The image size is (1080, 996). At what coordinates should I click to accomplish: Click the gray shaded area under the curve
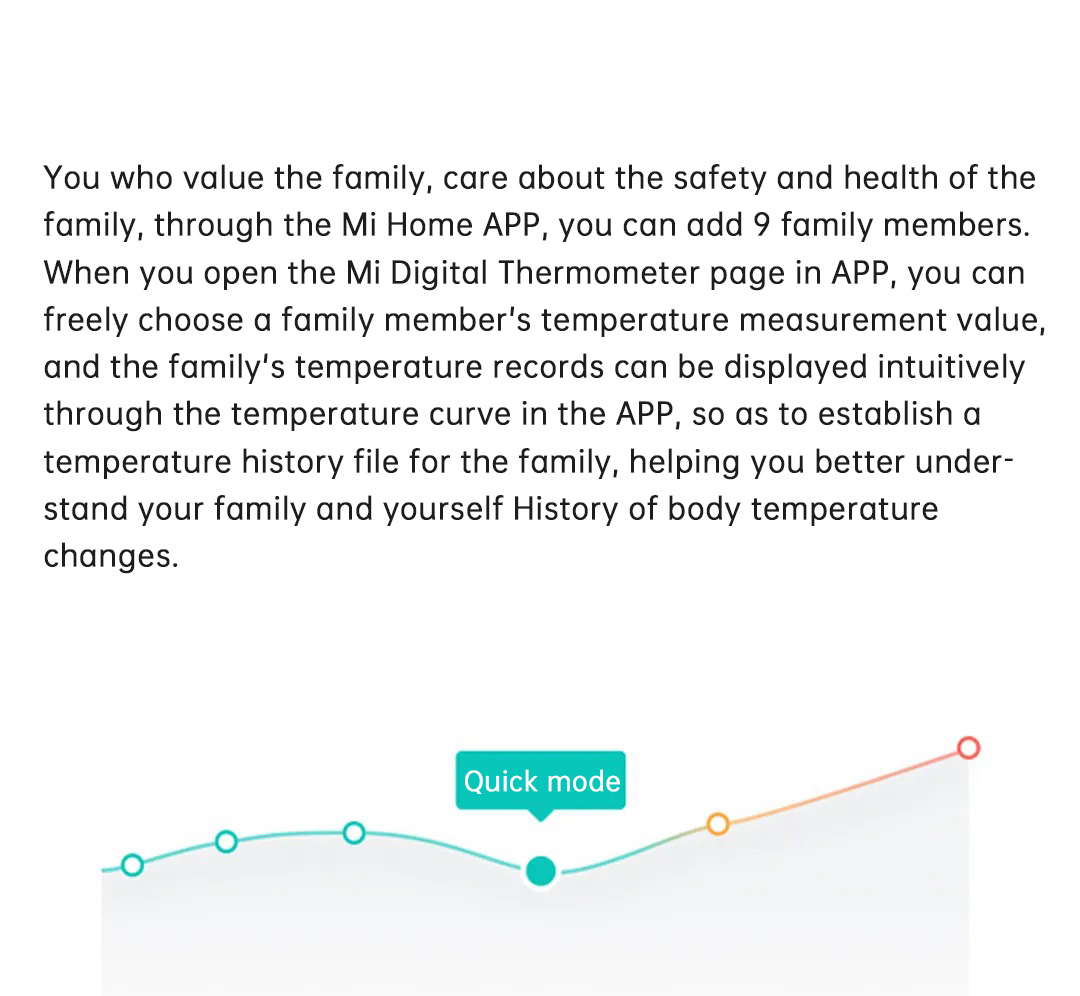534,944
